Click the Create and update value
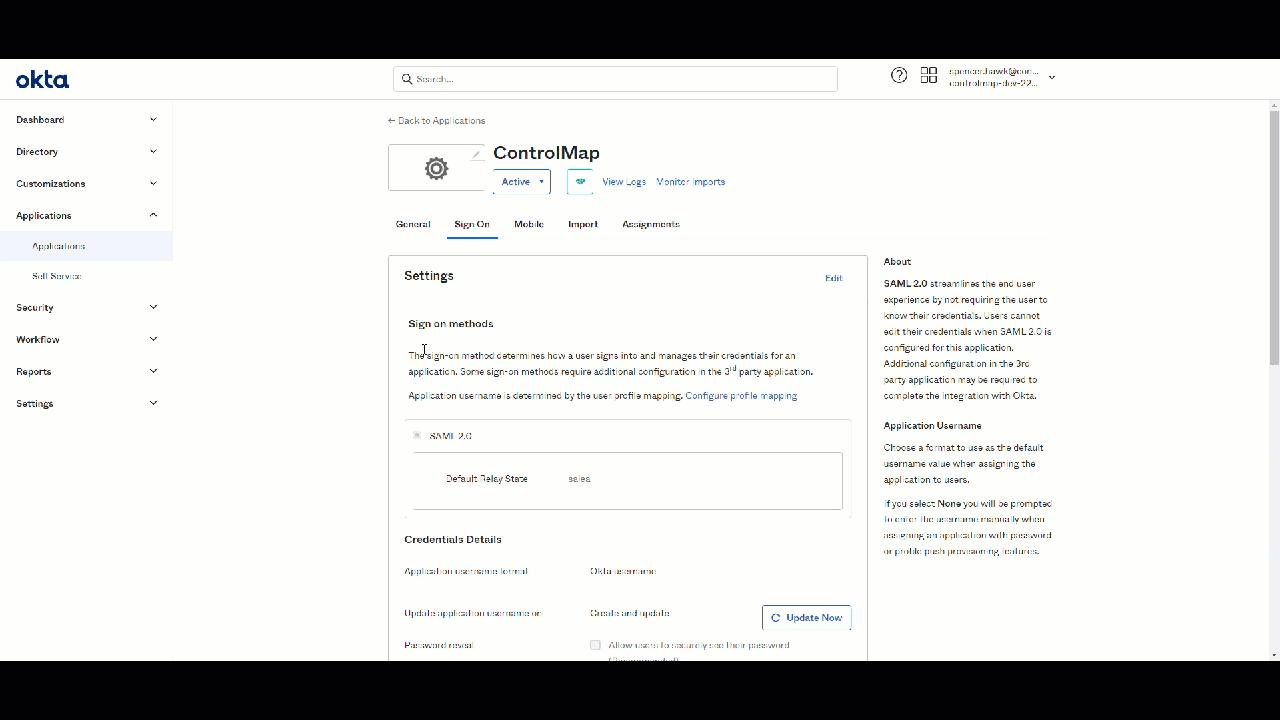The height and width of the screenshot is (720, 1280). tap(630, 613)
